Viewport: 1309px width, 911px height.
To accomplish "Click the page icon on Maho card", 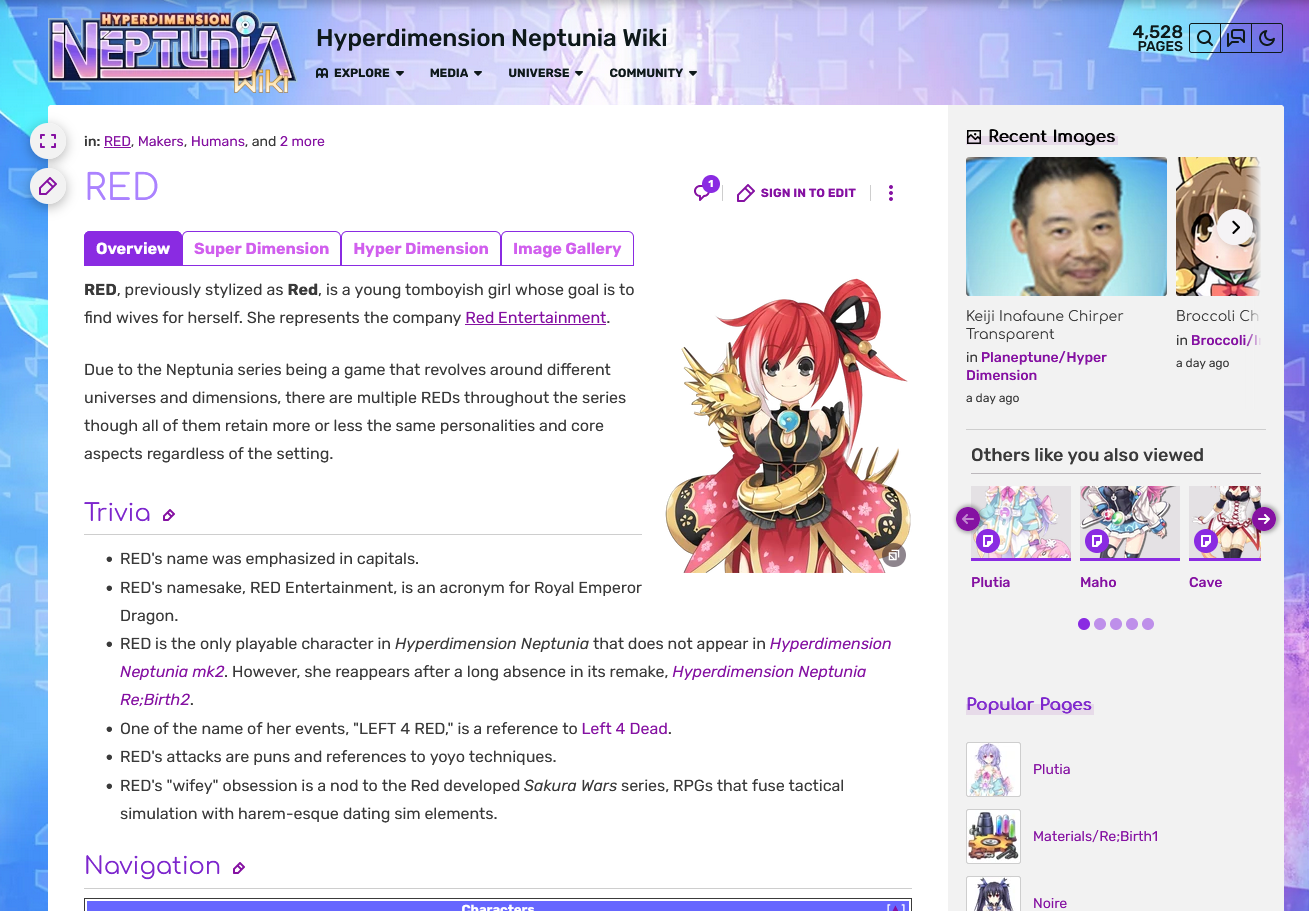I will tap(1097, 541).
